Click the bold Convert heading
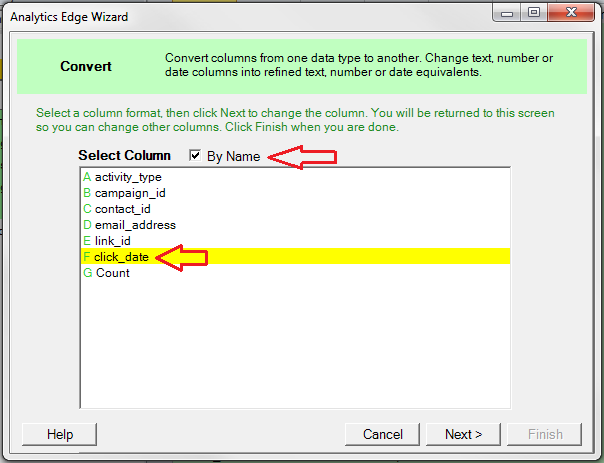604x463 pixels. click(85, 67)
